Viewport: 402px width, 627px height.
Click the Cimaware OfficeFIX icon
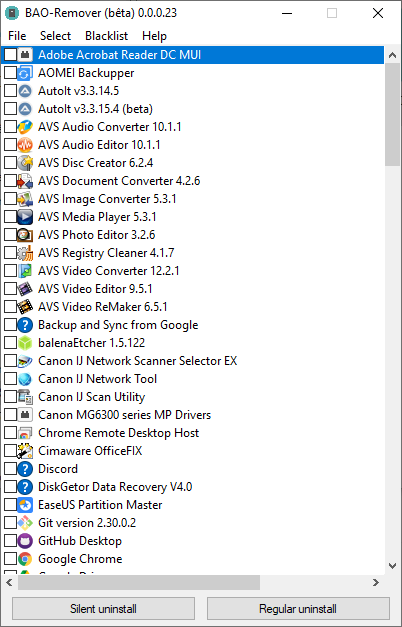tap(25, 451)
